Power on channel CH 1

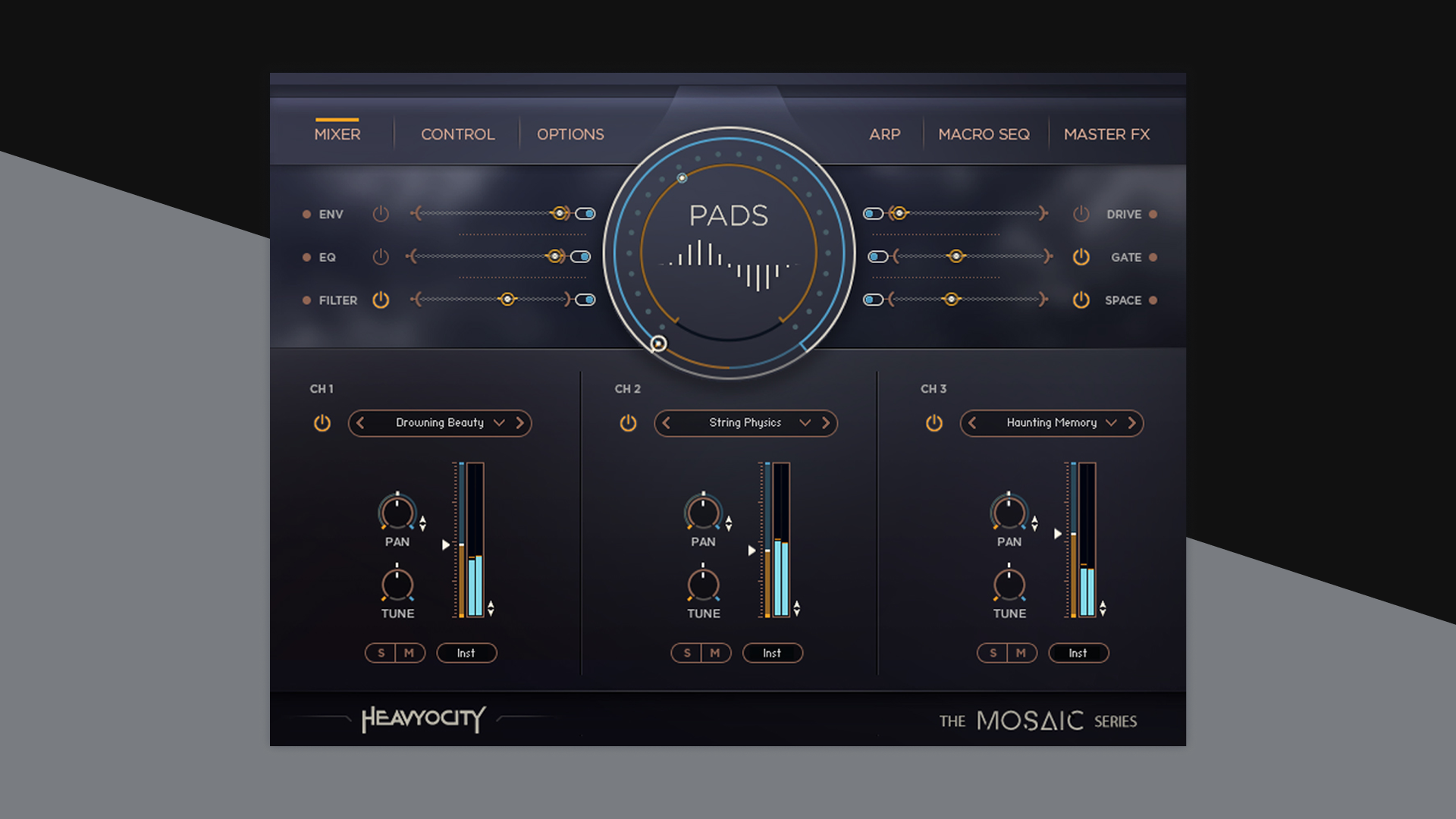coord(322,423)
